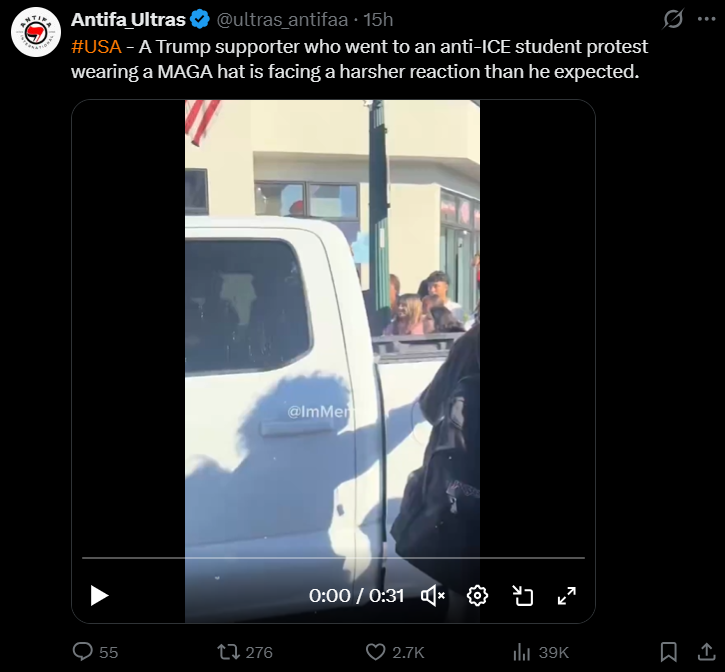Open video settings gear

pos(477,596)
